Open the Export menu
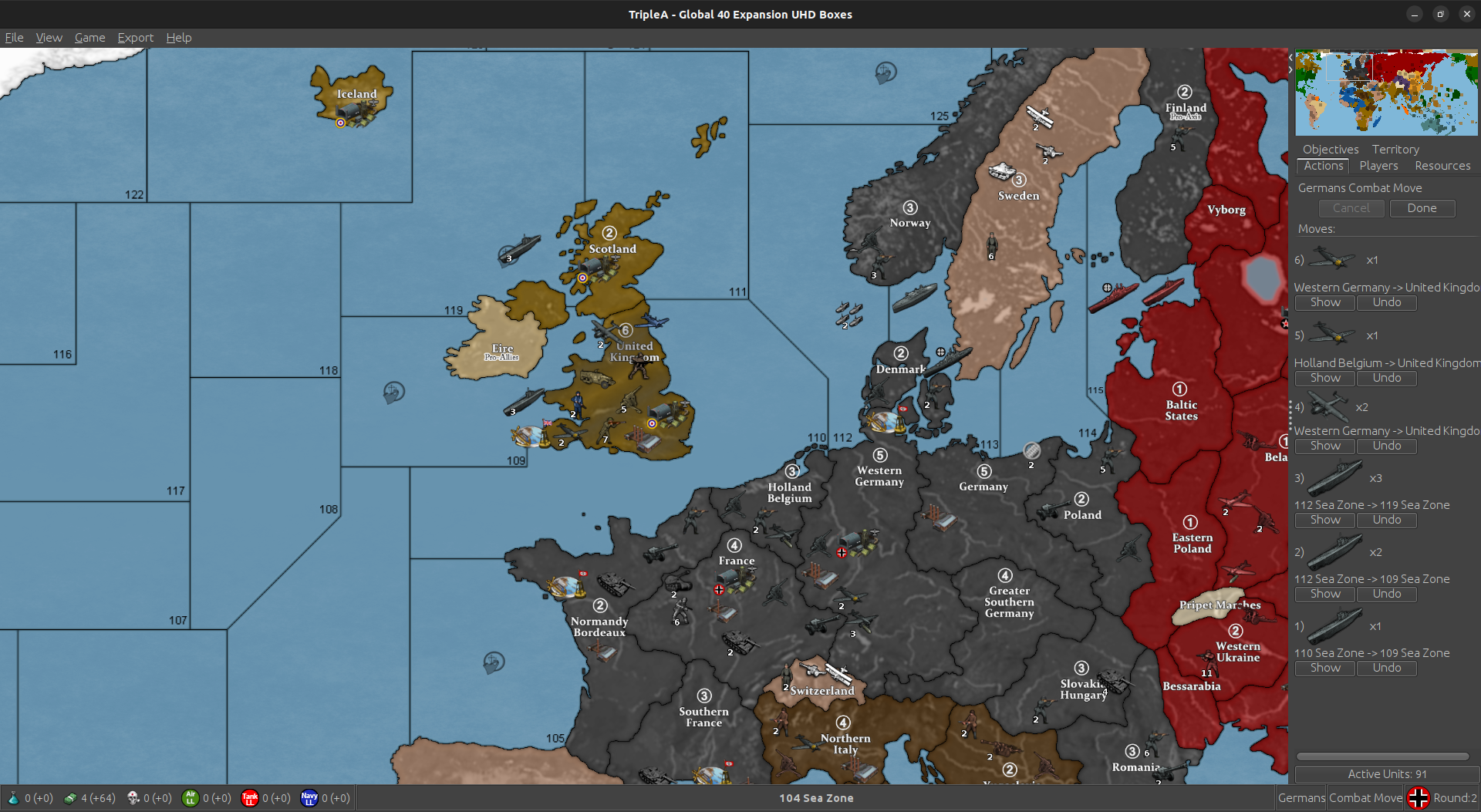The image size is (1481, 812). [x=135, y=37]
